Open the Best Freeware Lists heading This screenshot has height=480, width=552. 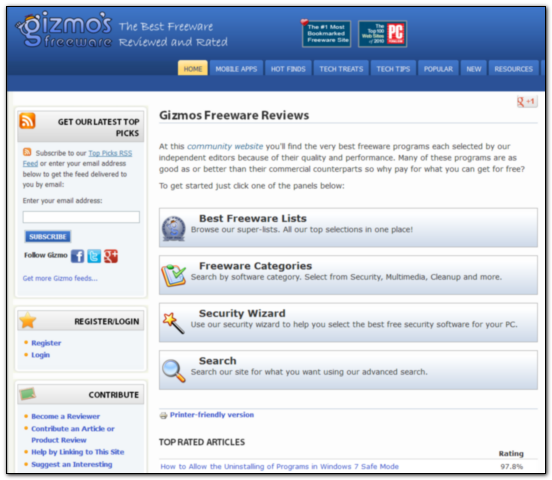pos(253,218)
